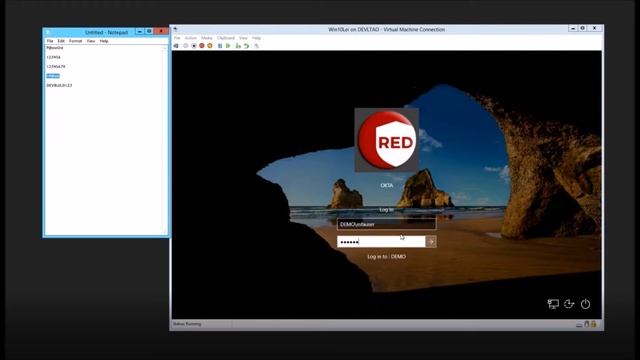Open the Help menu in Notepad
The image size is (640, 360).
[104, 41]
